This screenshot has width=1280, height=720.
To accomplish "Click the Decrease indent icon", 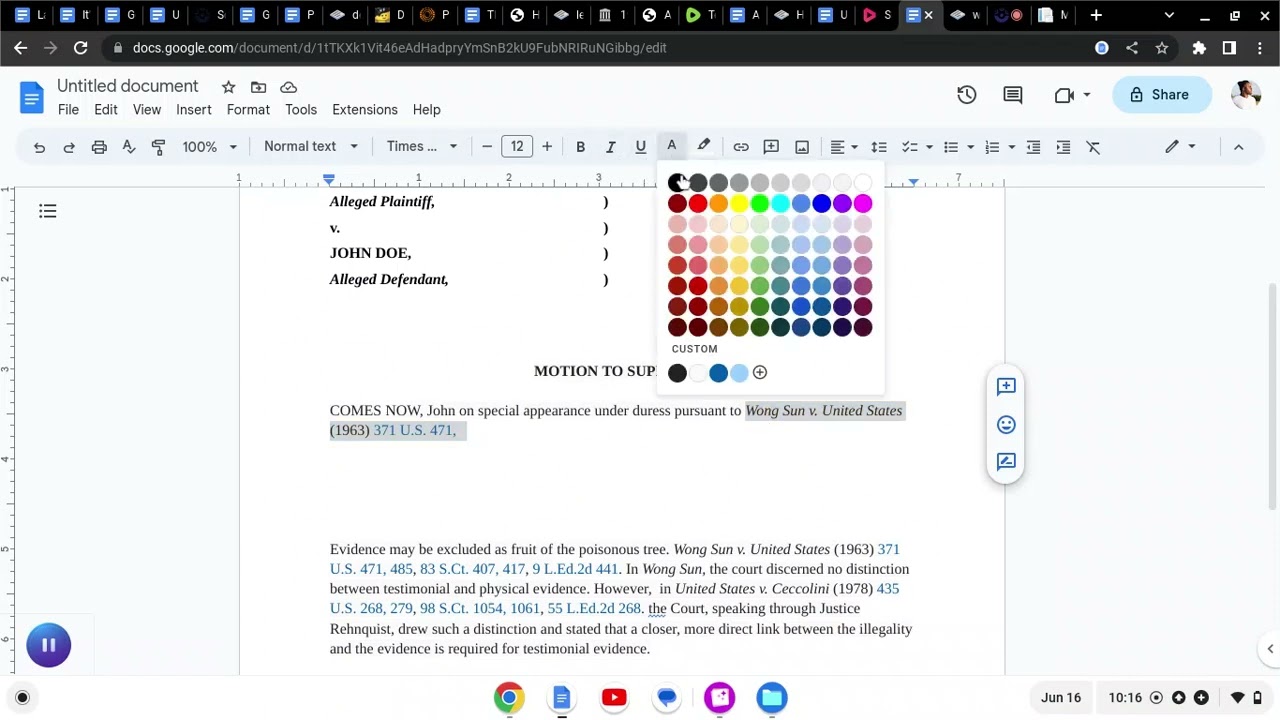I will [x=1033, y=147].
